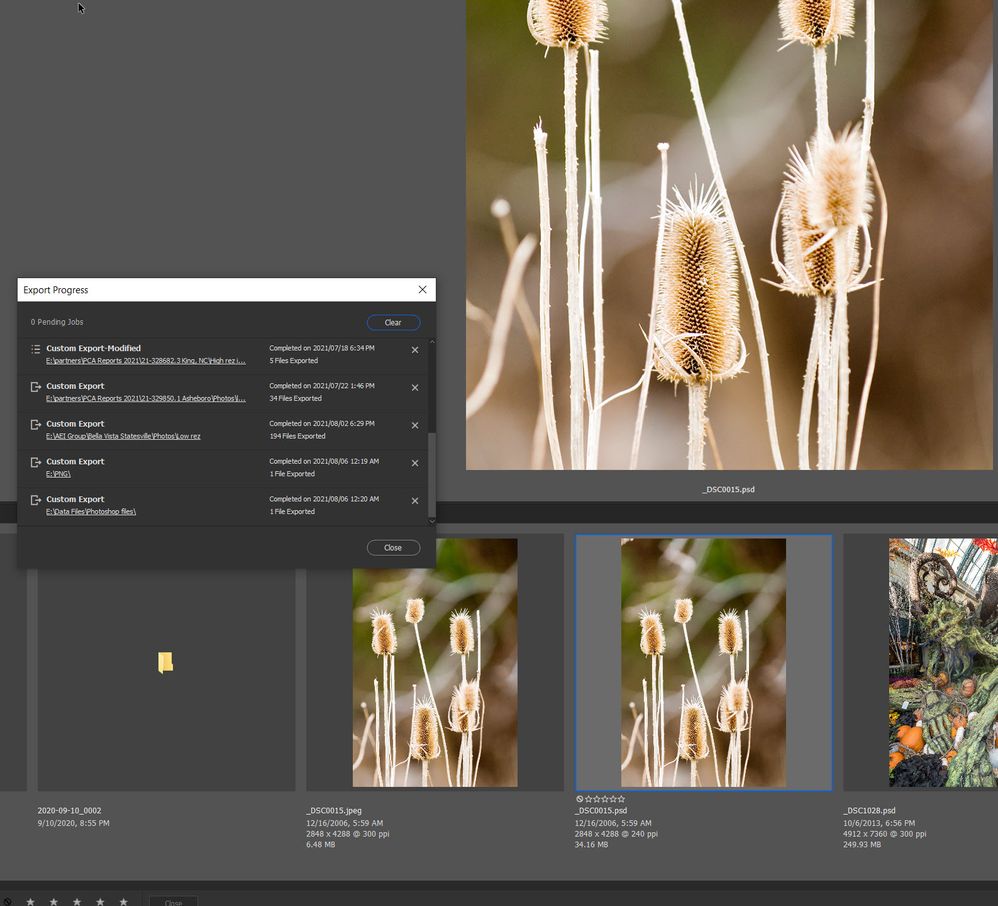Click export icon for Asheboro job
The width and height of the screenshot is (998, 906).
(x=35, y=387)
